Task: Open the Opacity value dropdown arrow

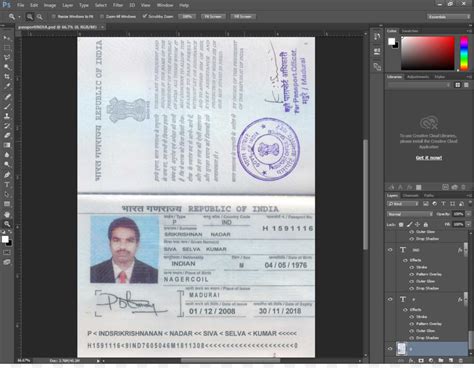Action: click(x=468, y=214)
